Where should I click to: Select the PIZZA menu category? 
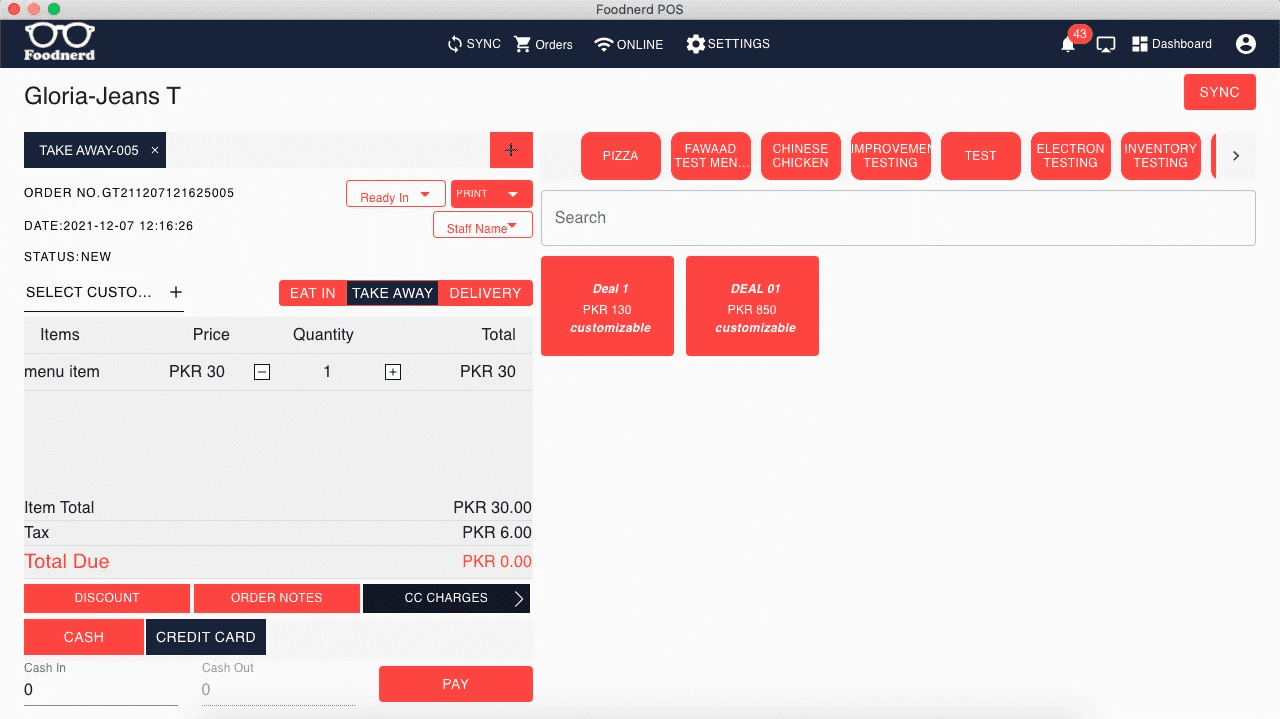[620, 156]
